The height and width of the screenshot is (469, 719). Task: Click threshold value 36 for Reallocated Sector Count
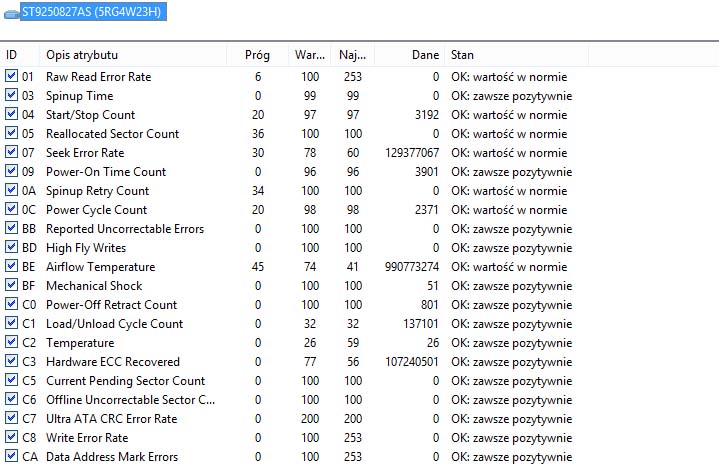[x=258, y=134]
